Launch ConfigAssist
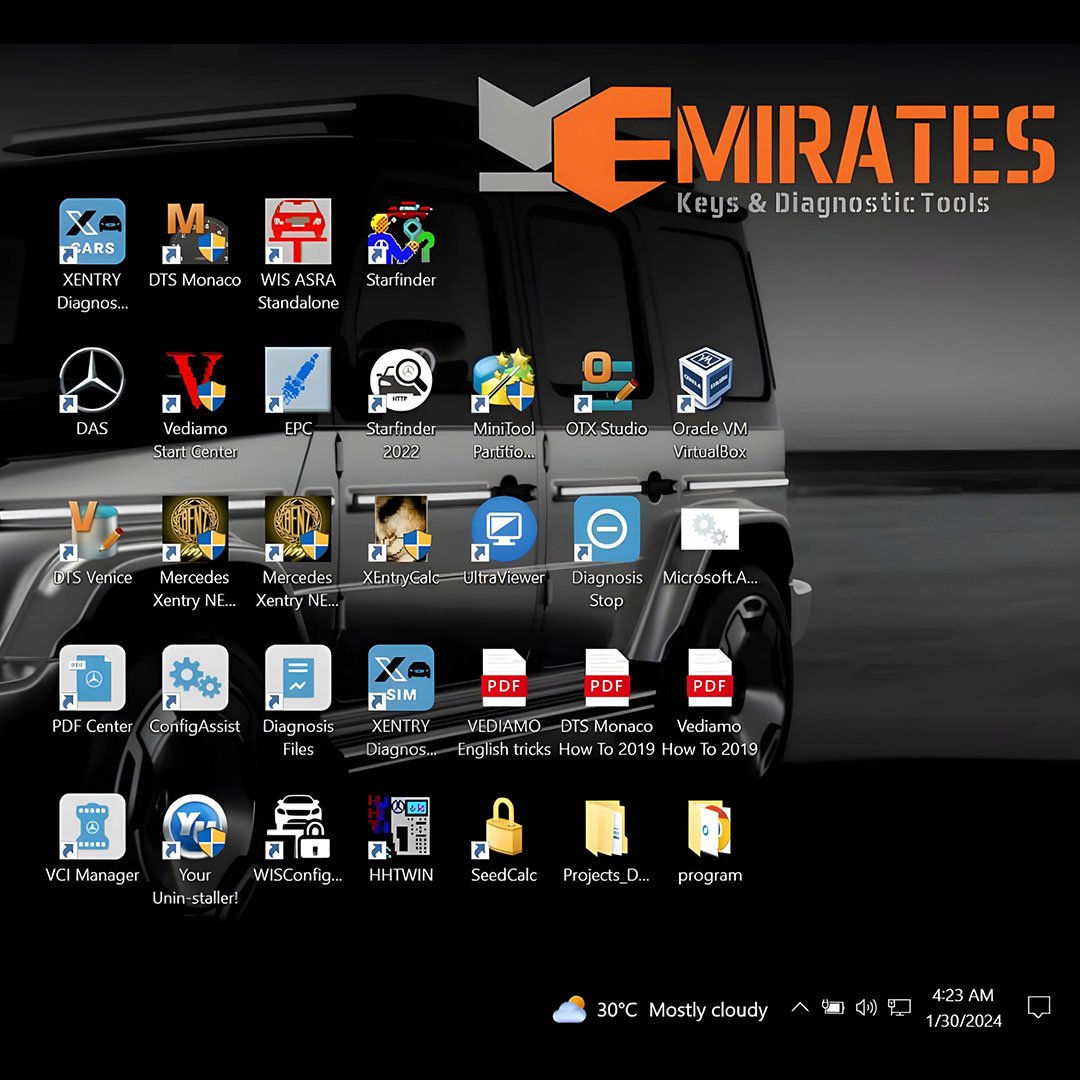 click(195, 678)
